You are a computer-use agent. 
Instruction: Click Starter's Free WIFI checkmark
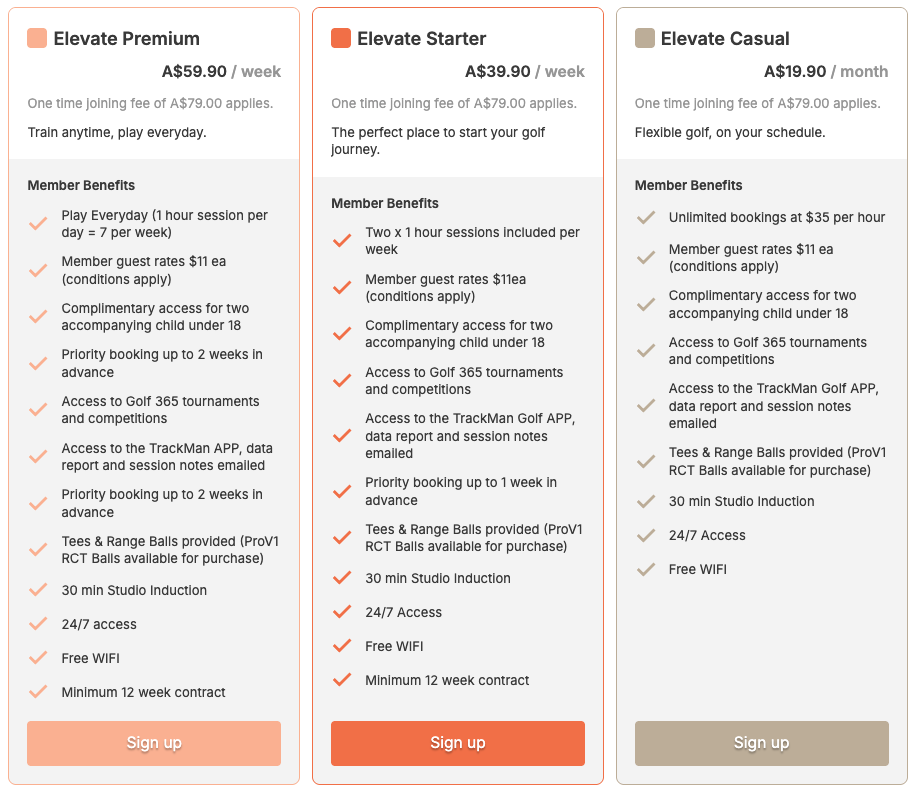point(342,646)
